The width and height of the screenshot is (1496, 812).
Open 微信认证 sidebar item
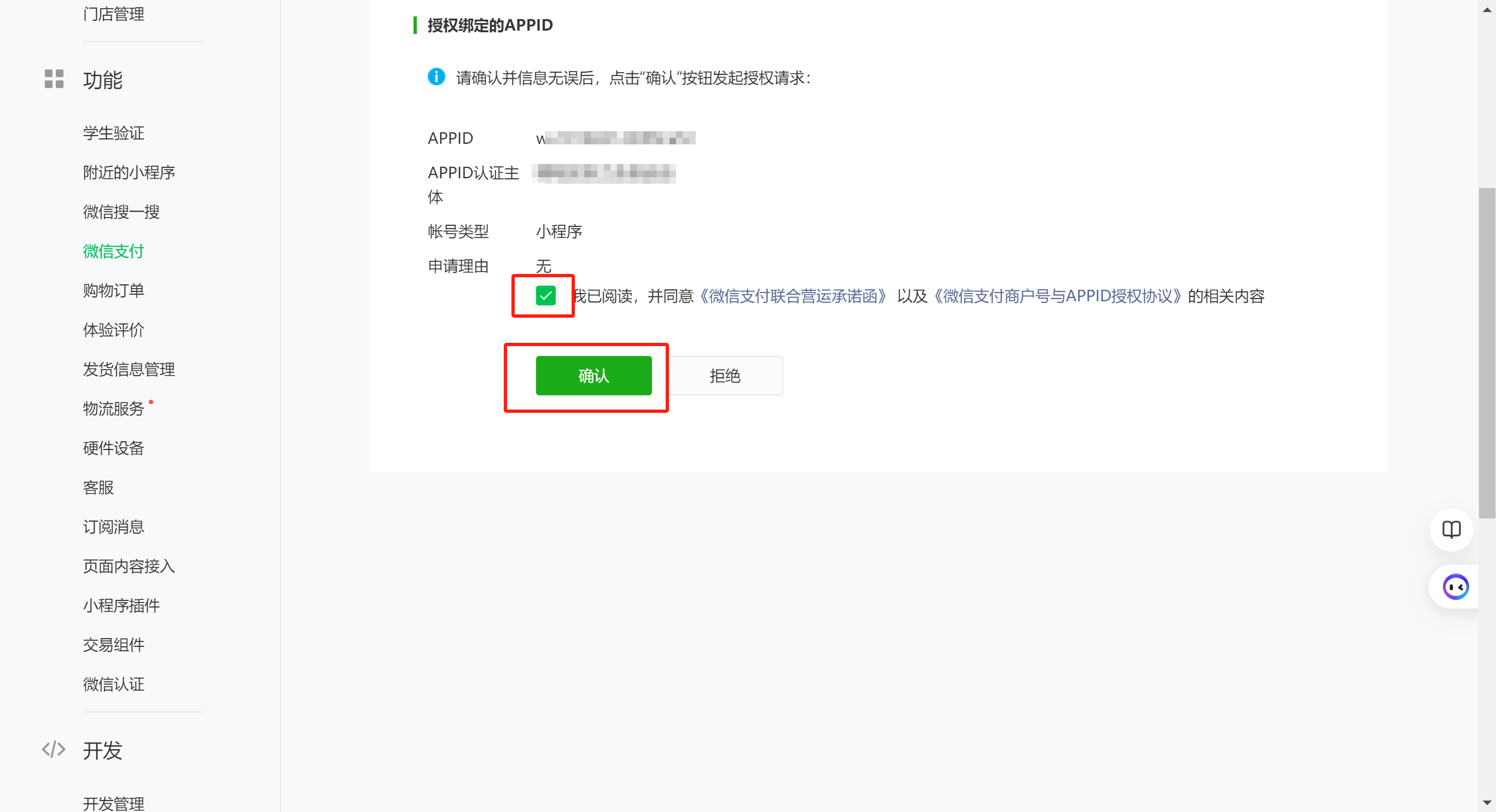pos(113,684)
